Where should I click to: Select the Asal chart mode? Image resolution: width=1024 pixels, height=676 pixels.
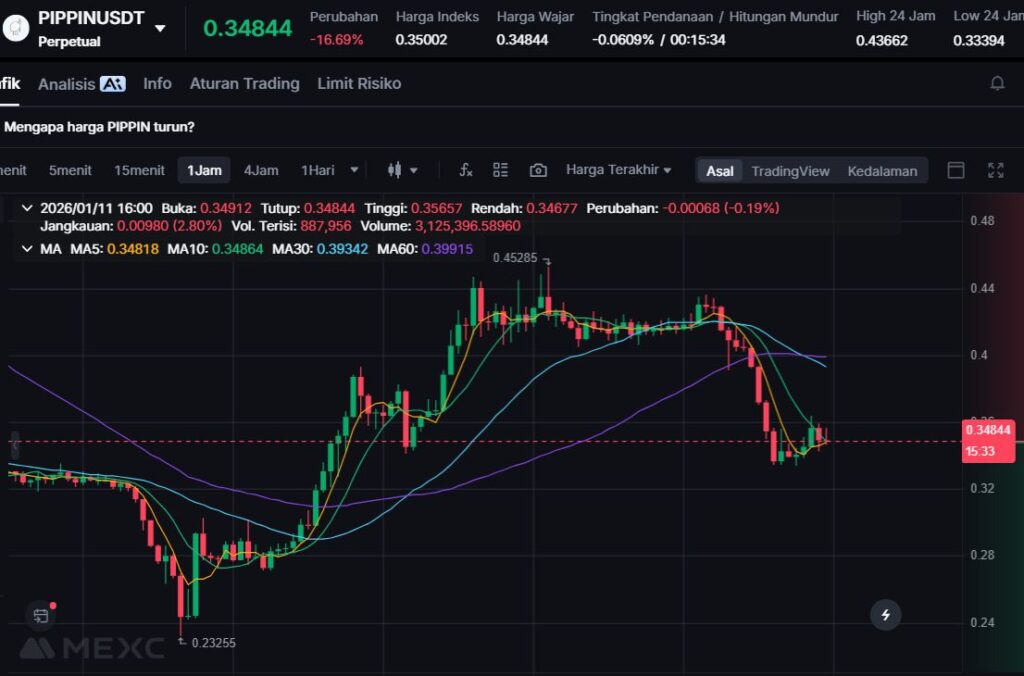720,171
